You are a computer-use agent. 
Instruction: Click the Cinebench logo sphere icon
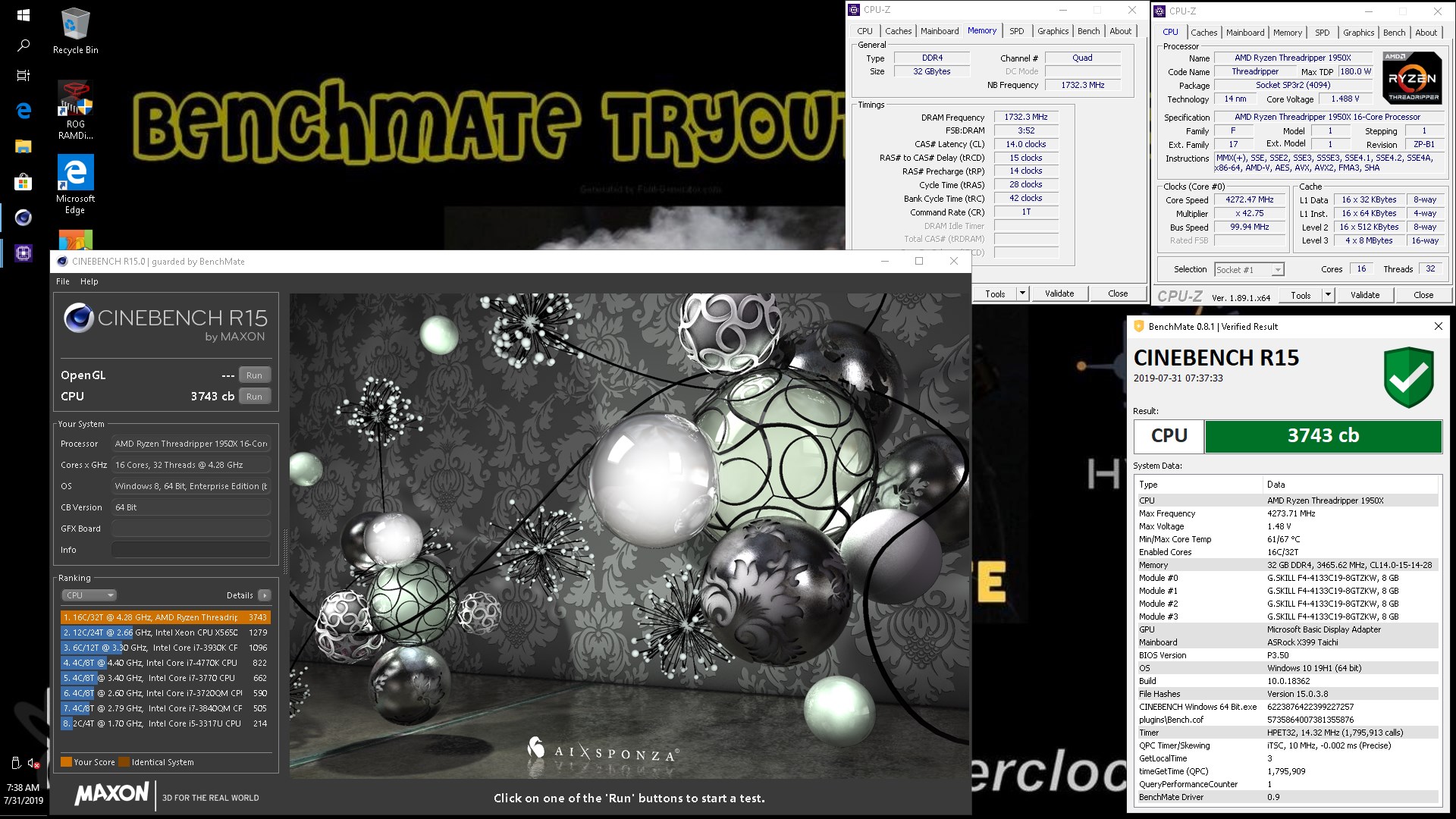click(79, 318)
